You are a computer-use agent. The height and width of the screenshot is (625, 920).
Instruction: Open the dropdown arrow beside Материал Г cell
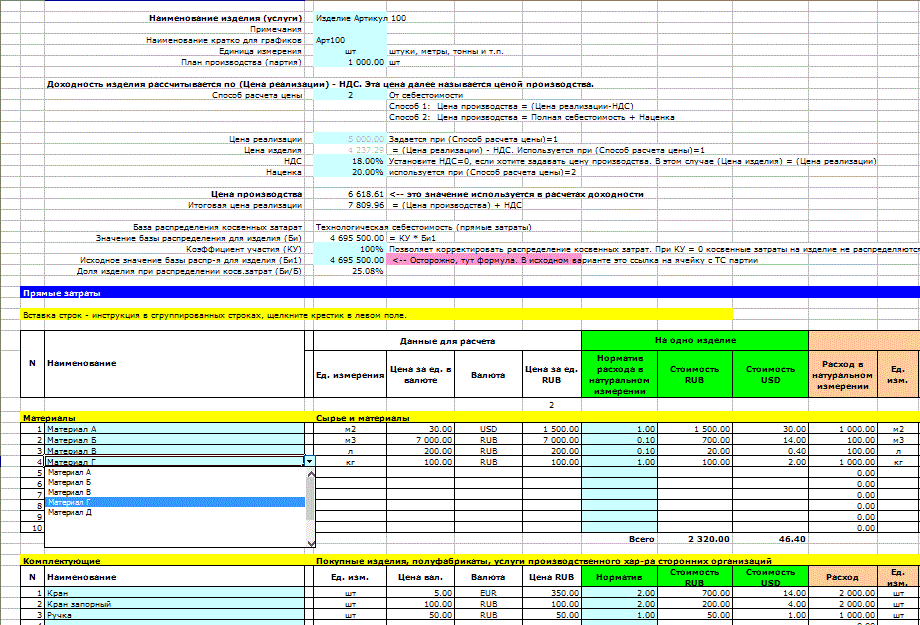310,462
